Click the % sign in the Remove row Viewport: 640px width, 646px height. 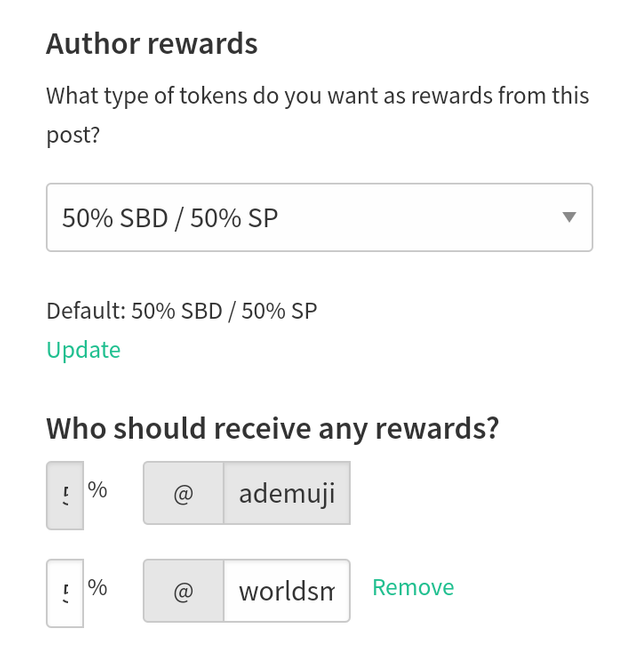[97, 587]
